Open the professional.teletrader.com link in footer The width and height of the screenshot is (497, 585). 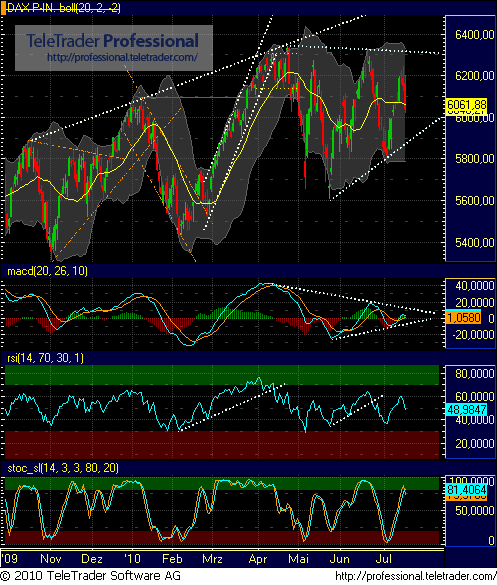(x=416, y=576)
